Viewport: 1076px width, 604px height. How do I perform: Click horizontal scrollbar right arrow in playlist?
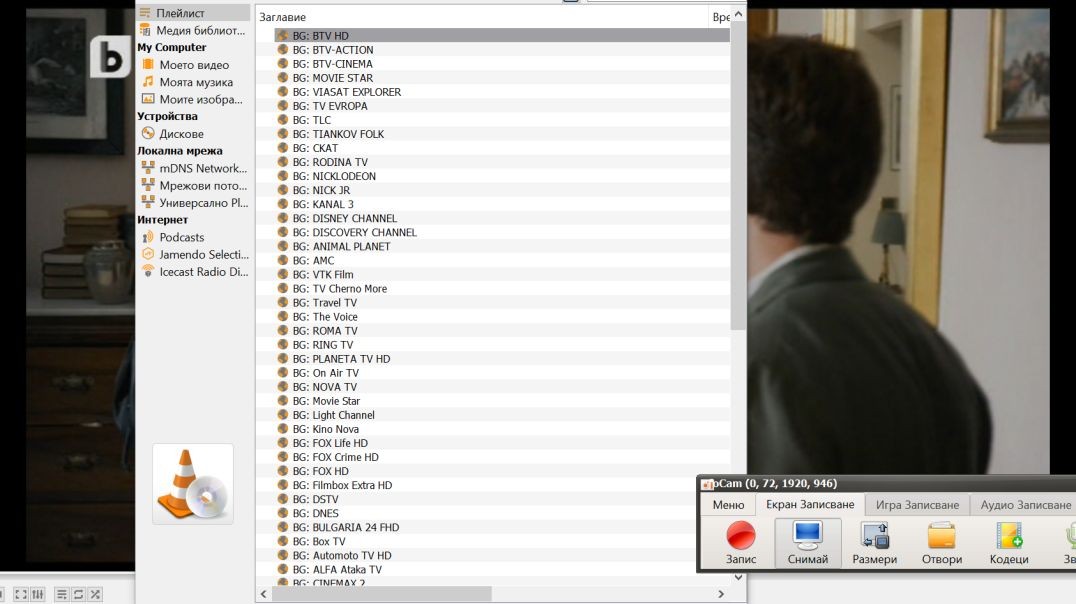(x=721, y=594)
